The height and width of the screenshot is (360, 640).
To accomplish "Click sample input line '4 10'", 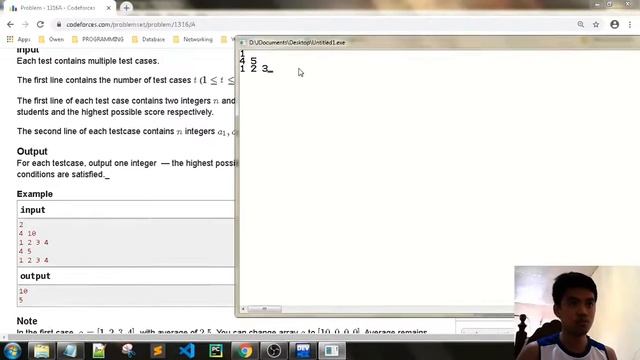I will (27, 233).
